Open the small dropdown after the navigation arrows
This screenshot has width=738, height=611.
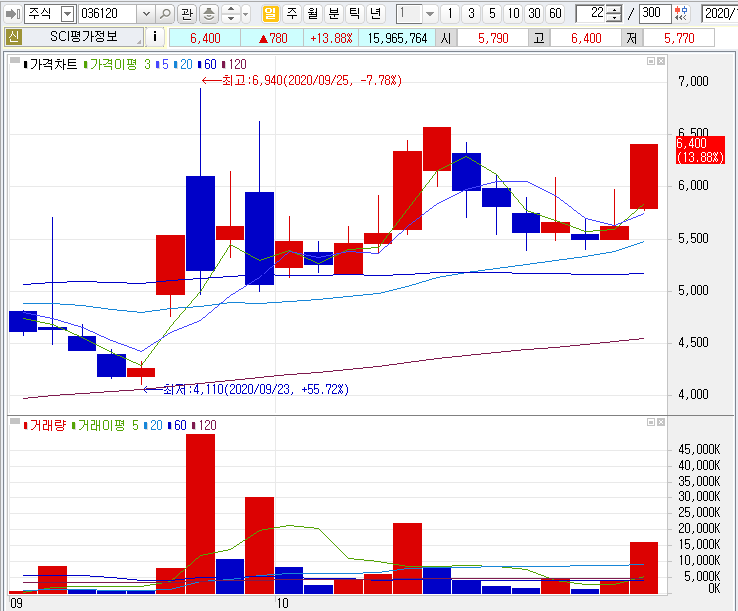pos(246,14)
